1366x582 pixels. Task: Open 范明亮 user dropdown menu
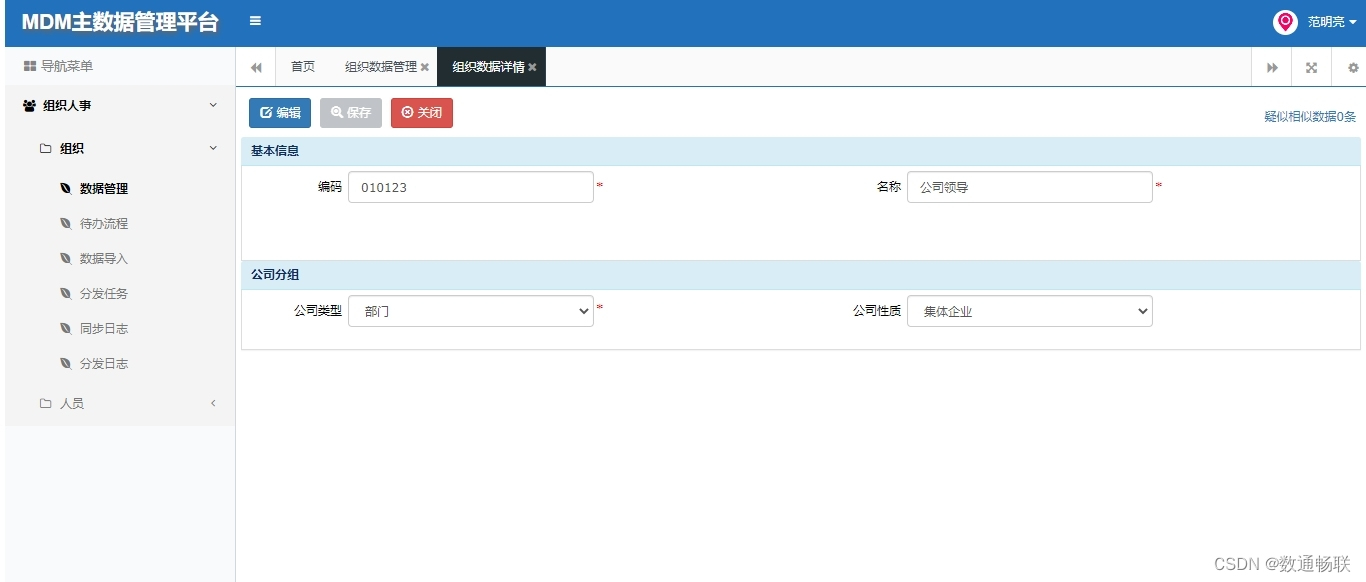point(1333,22)
